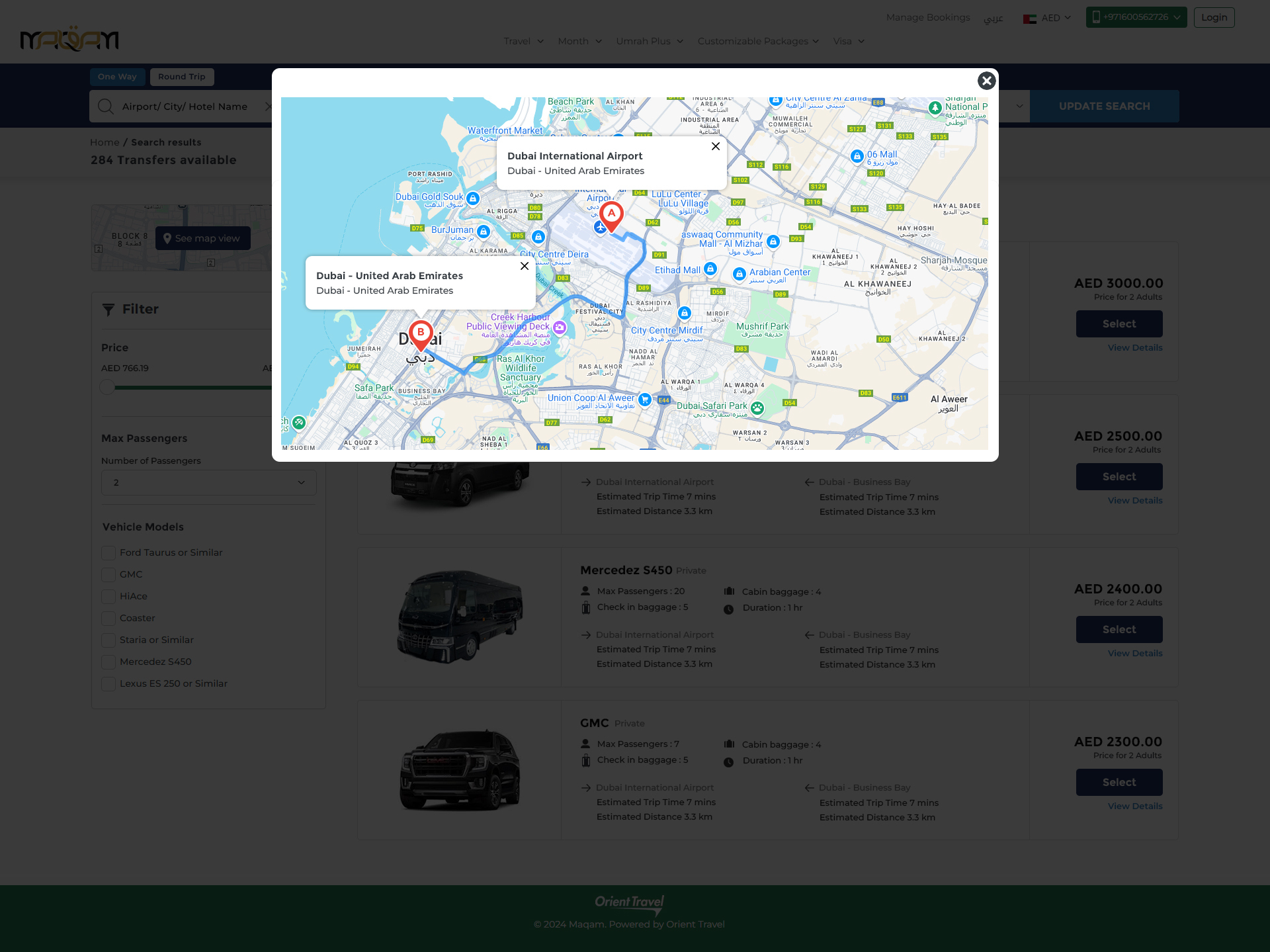Click the Etihad Mall shopping pin

[710, 269]
